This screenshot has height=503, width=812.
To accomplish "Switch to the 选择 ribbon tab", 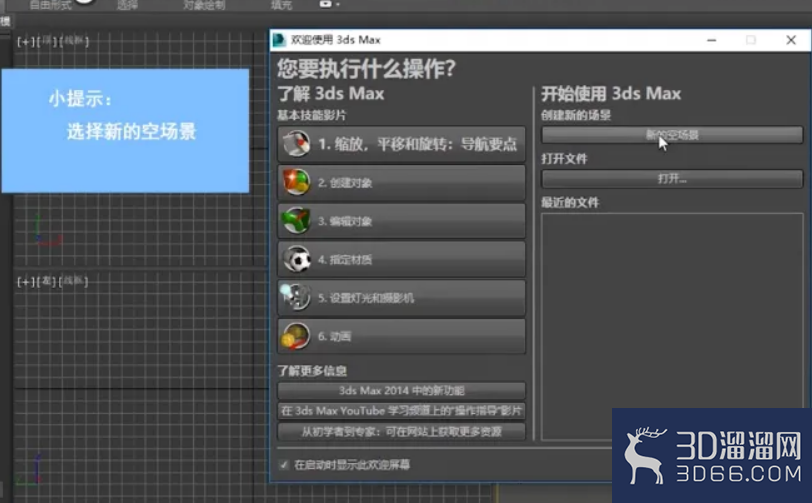I will pyautogui.click(x=127, y=5).
